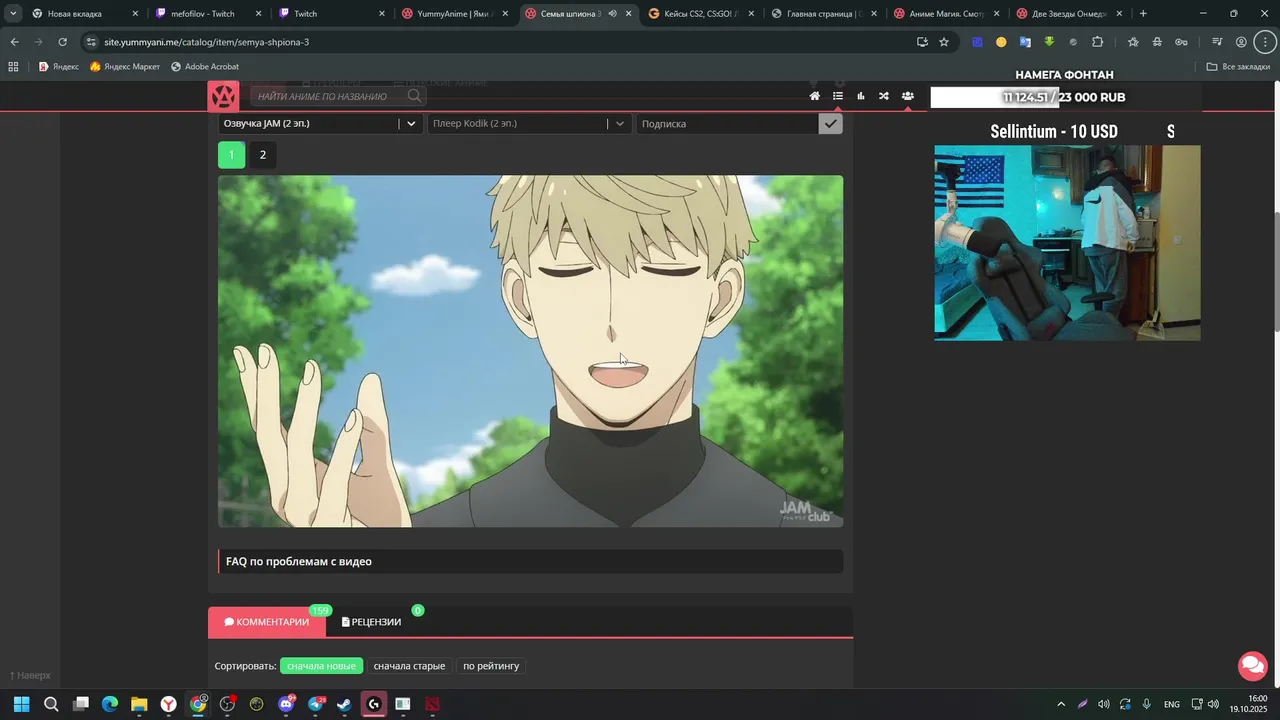Click the search magnifier icon in site header
The height and width of the screenshot is (720, 1280).
pos(414,96)
